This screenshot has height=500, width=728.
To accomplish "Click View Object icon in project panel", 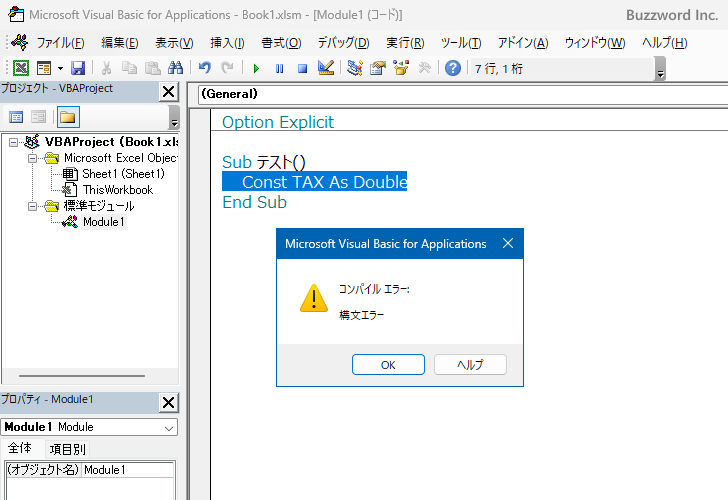I will point(39,117).
